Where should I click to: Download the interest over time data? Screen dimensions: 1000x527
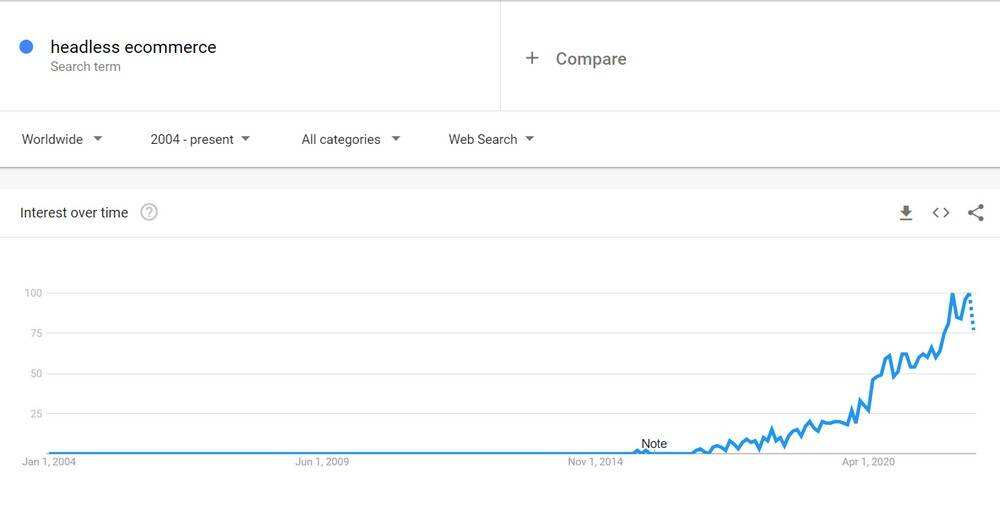[x=906, y=213]
